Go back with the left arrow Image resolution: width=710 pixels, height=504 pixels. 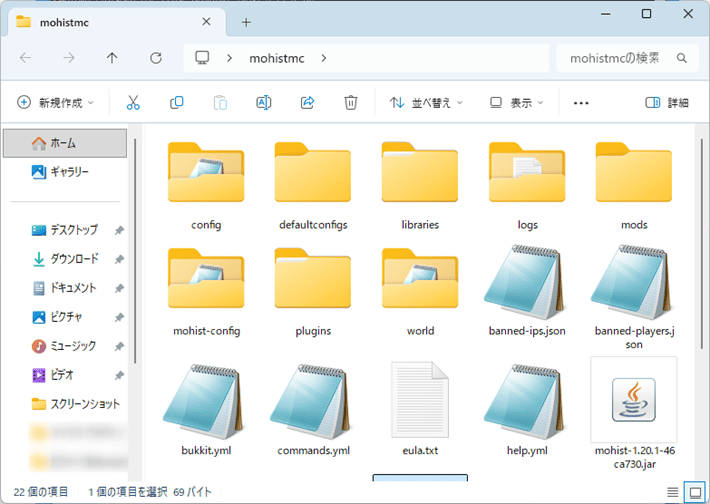[x=25, y=58]
